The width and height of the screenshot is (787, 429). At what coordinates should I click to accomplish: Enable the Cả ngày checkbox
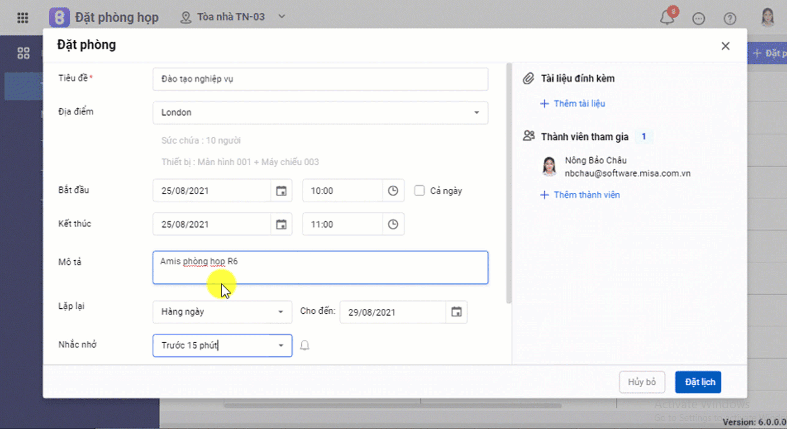tap(420, 191)
